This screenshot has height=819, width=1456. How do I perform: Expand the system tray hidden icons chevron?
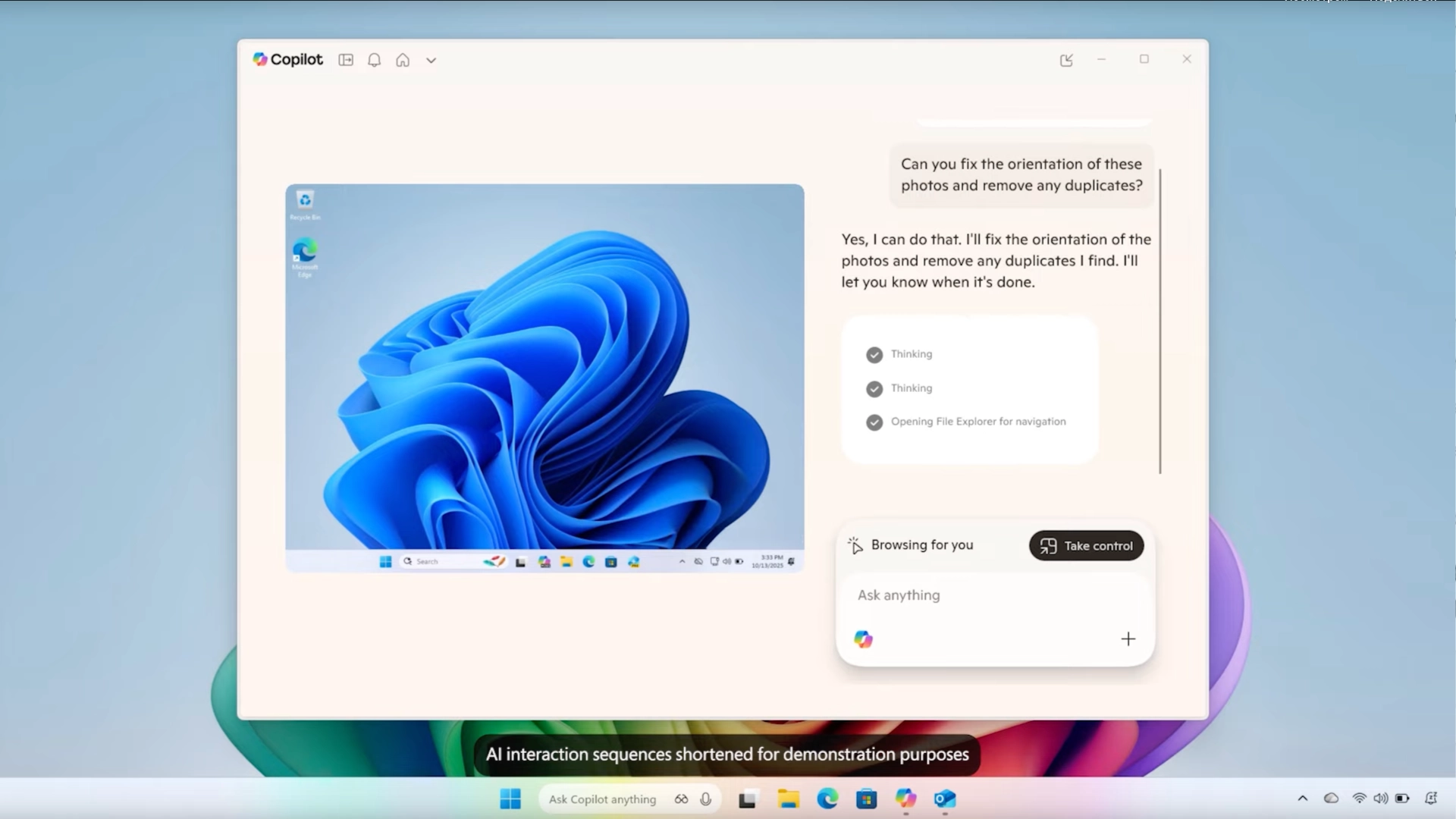1303,799
